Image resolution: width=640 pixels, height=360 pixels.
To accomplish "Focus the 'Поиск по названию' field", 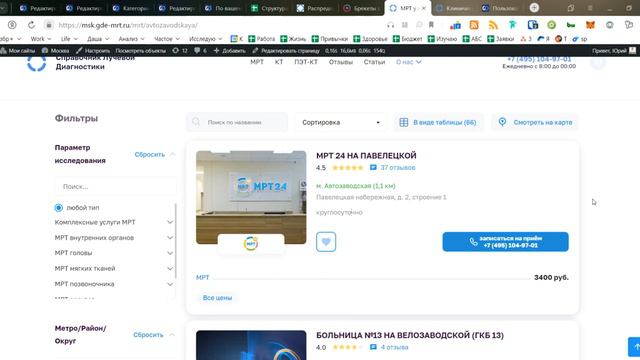I will pyautogui.click(x=237, y=122).
